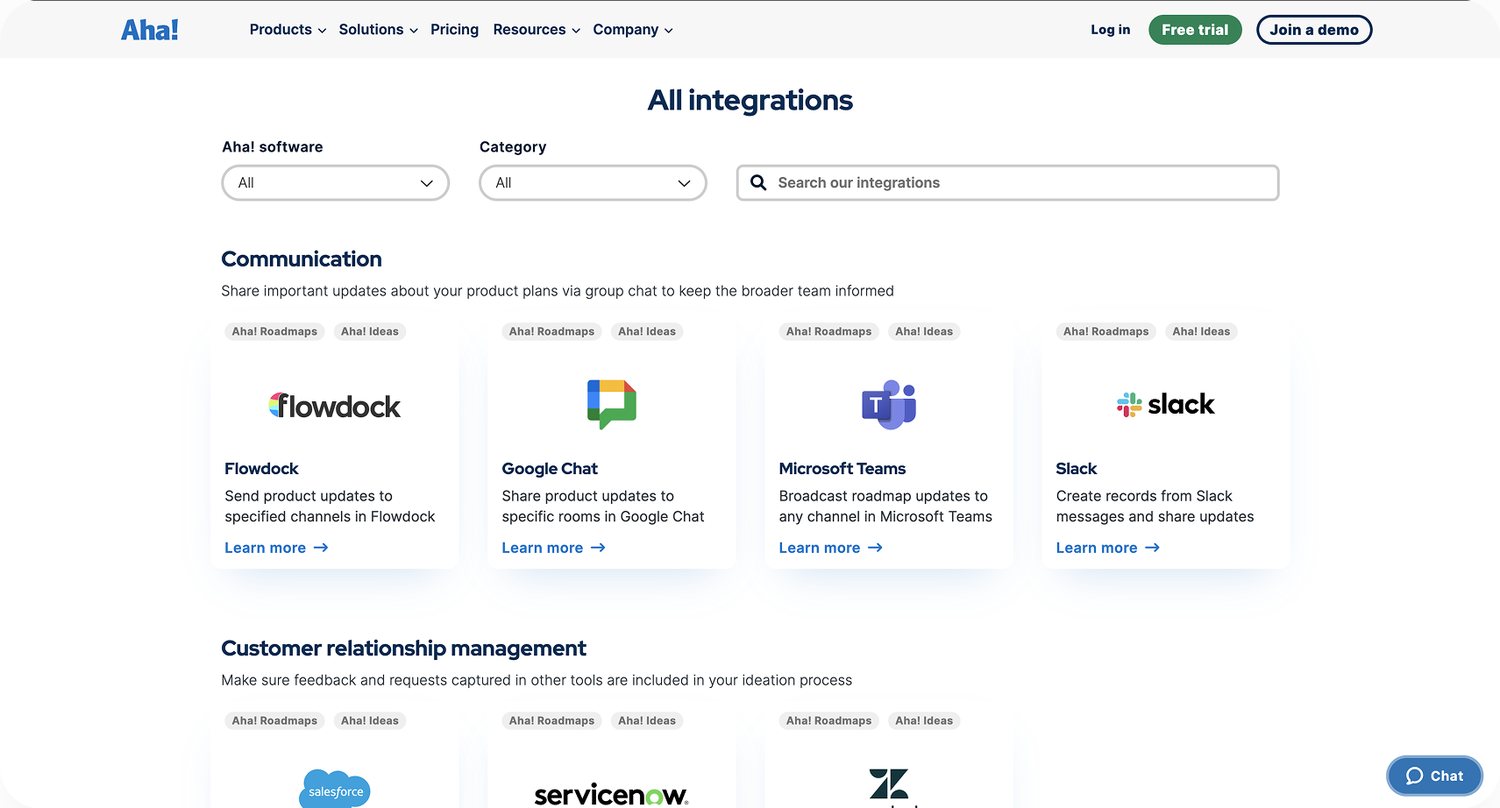Expand the Solutions menu
The height and width of the screenshot is (808, 1500).
click(378, 30)
